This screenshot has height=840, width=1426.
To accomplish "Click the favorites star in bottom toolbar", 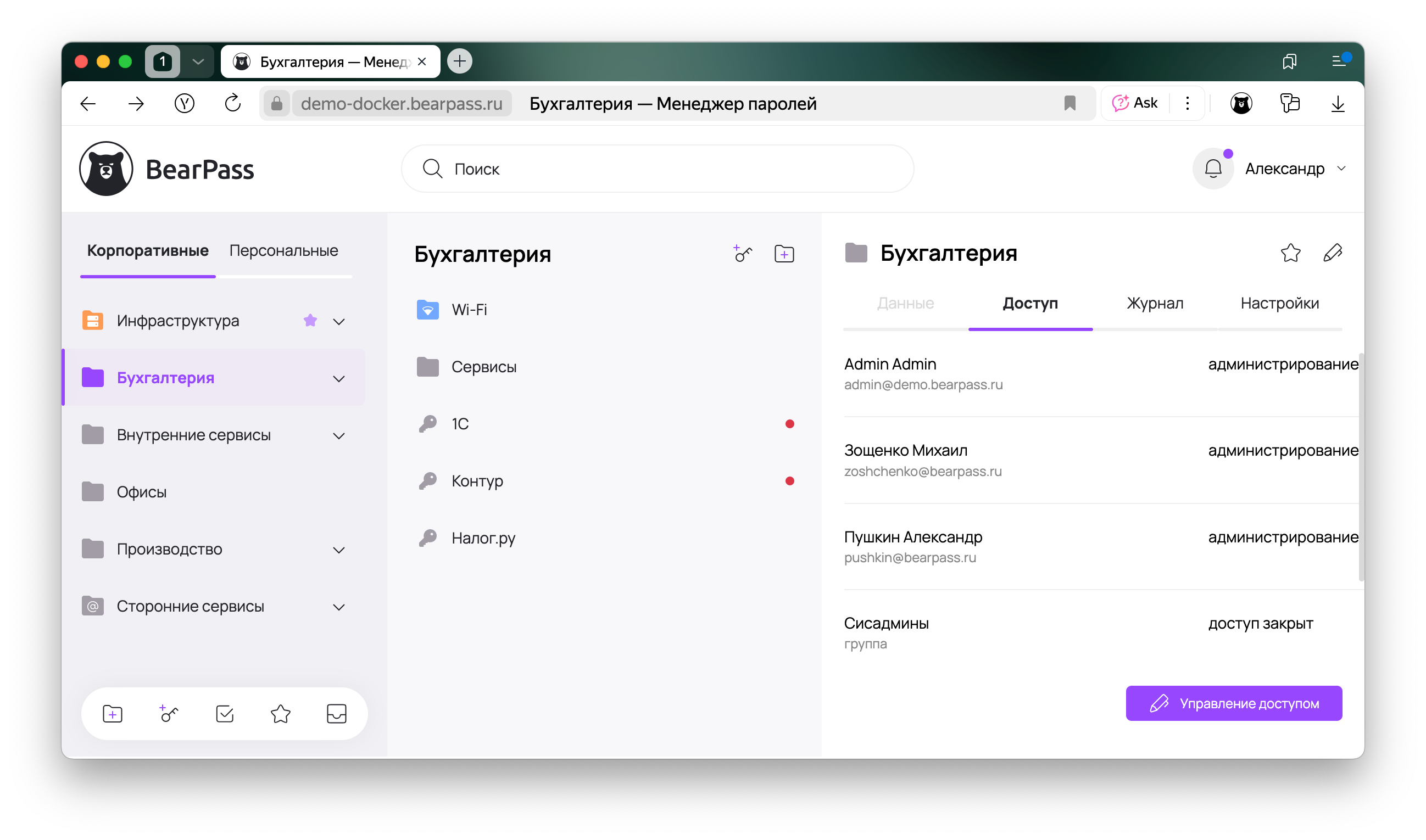I will point(280,714).
